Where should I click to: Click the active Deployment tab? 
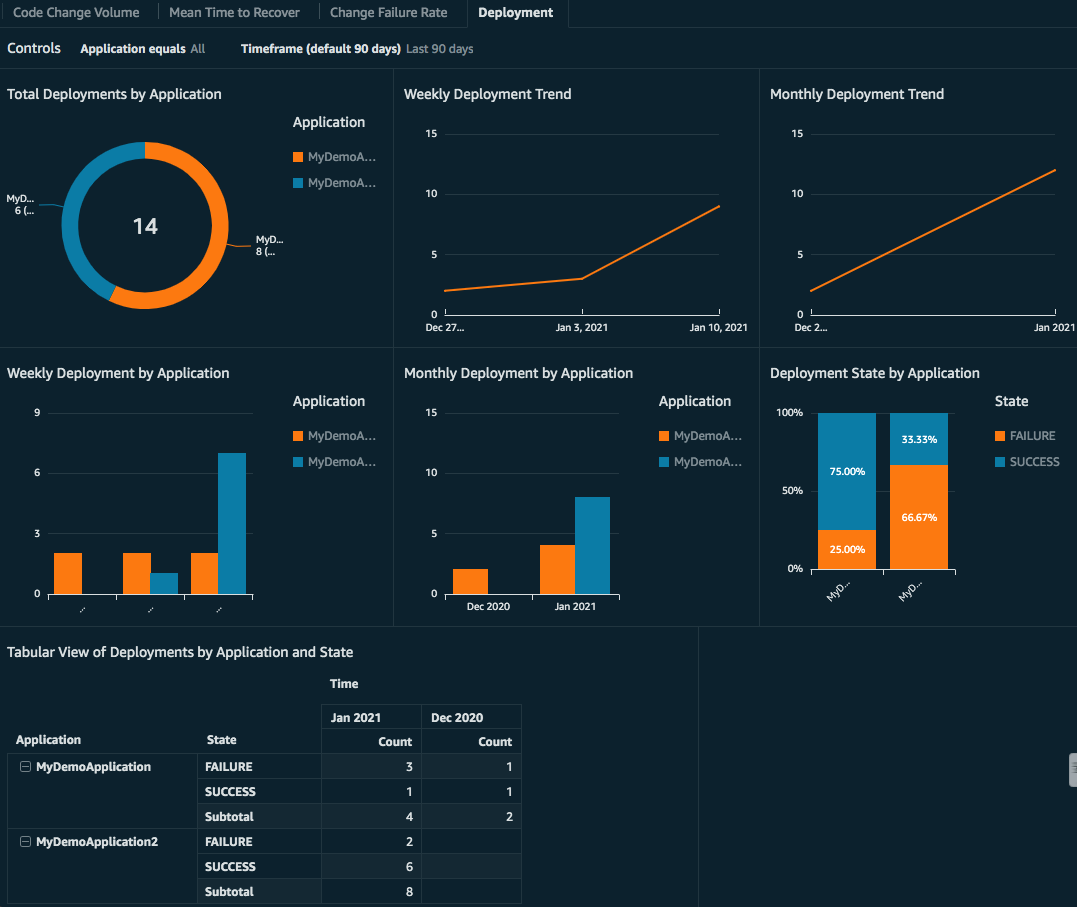(516, 12)
